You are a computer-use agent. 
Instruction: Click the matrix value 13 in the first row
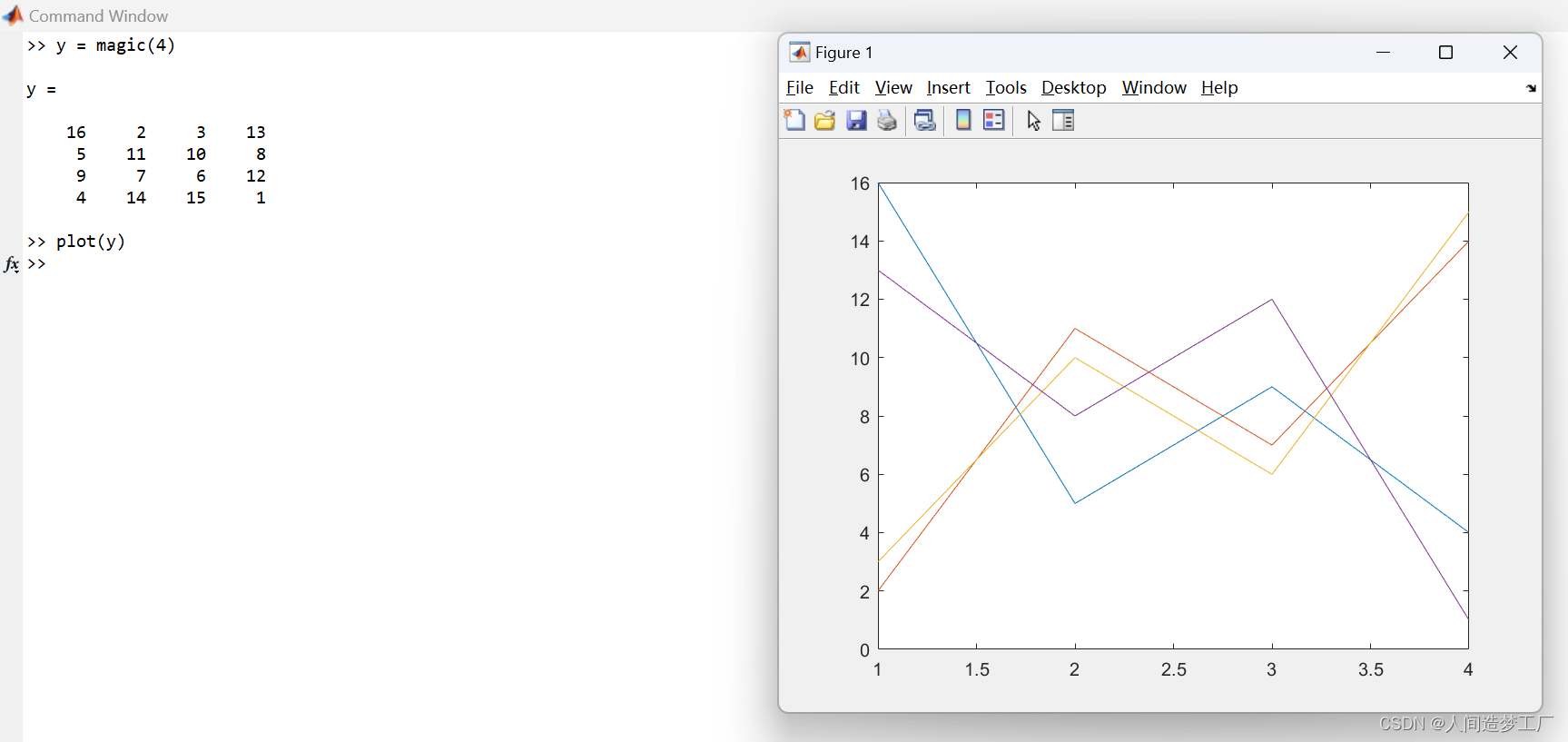click(x=256, y=133)
